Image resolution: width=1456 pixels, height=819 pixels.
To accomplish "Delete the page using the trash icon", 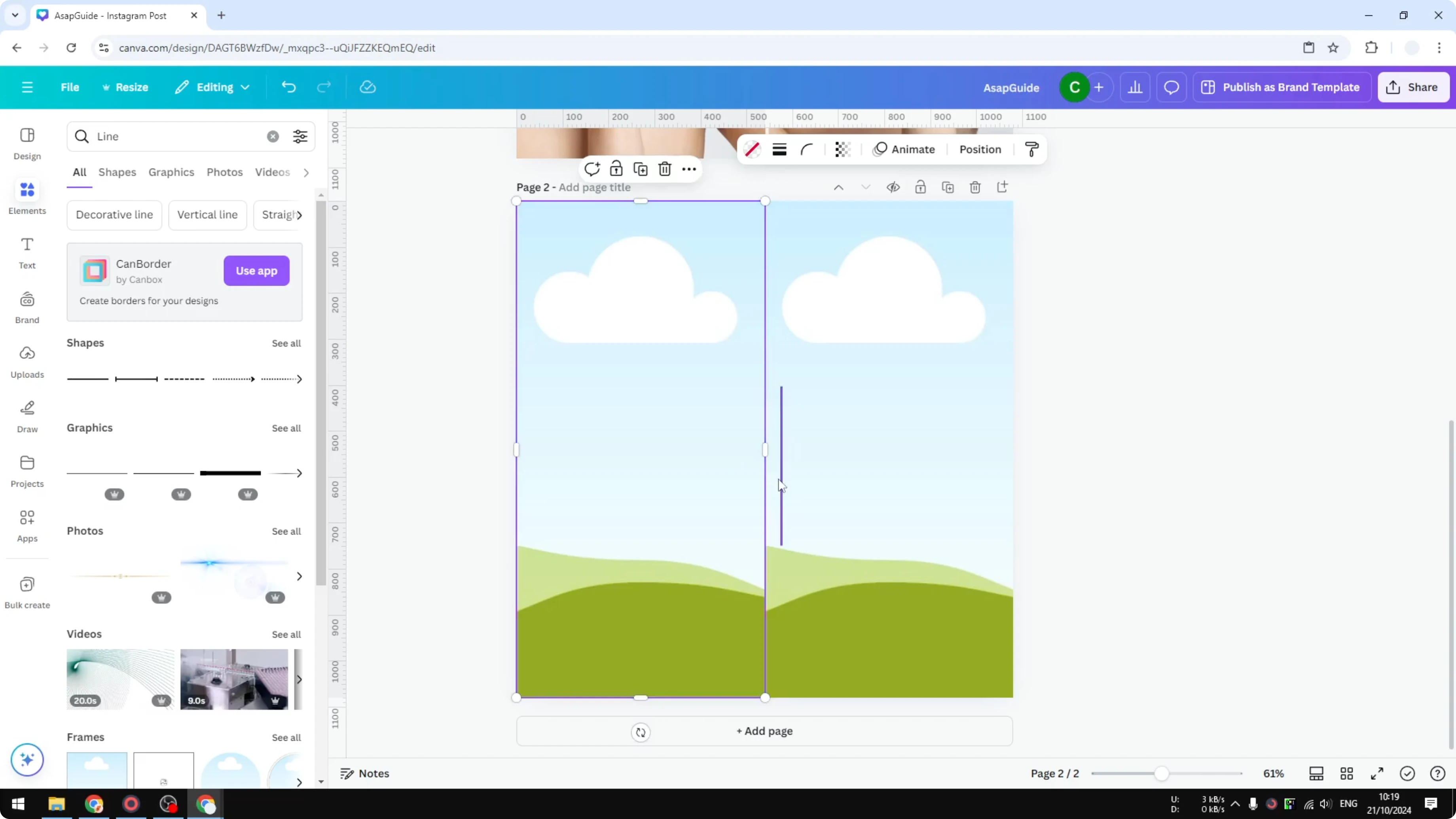I will pos(975,187).
